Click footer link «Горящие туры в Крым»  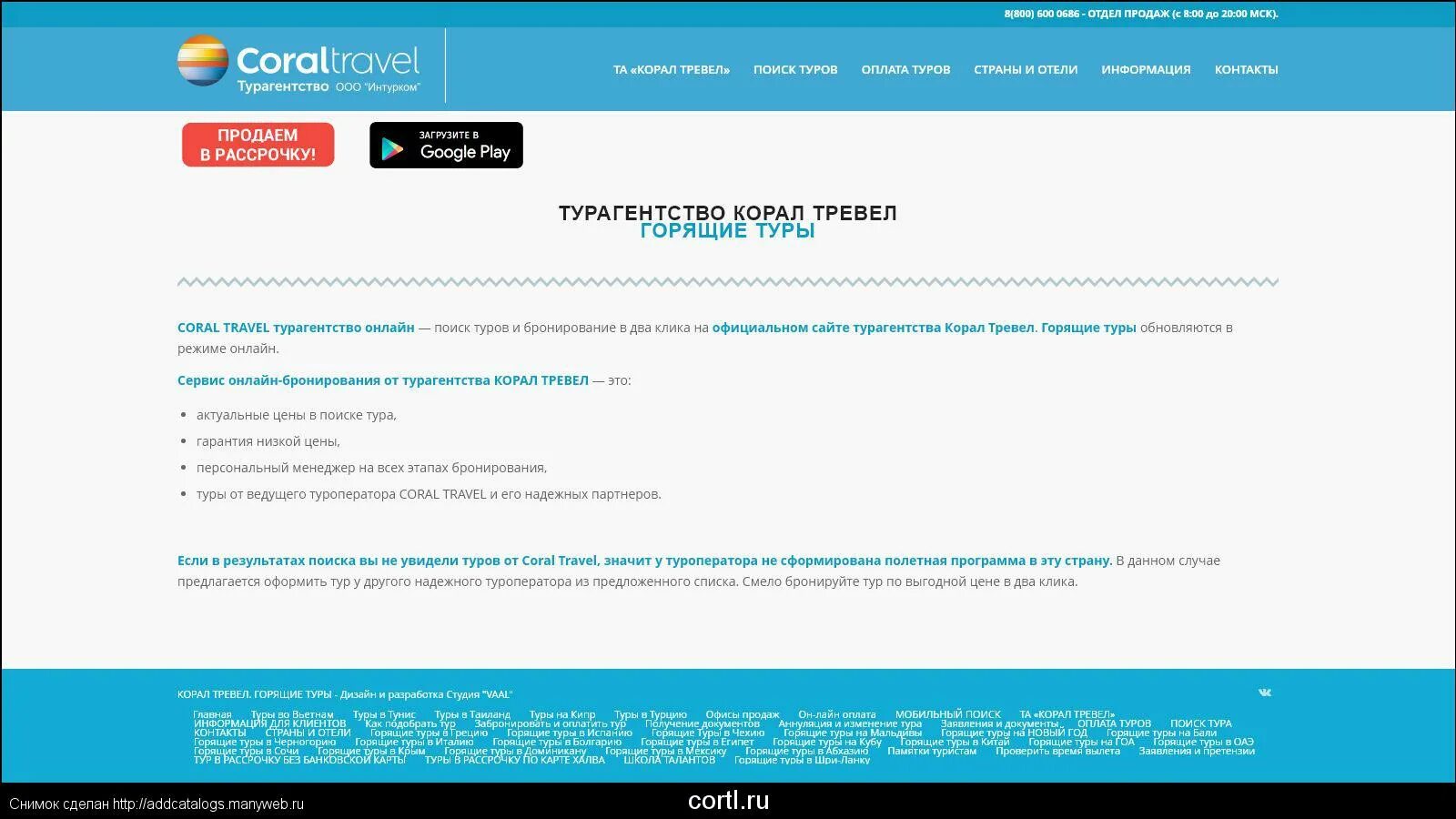(371, 751)
